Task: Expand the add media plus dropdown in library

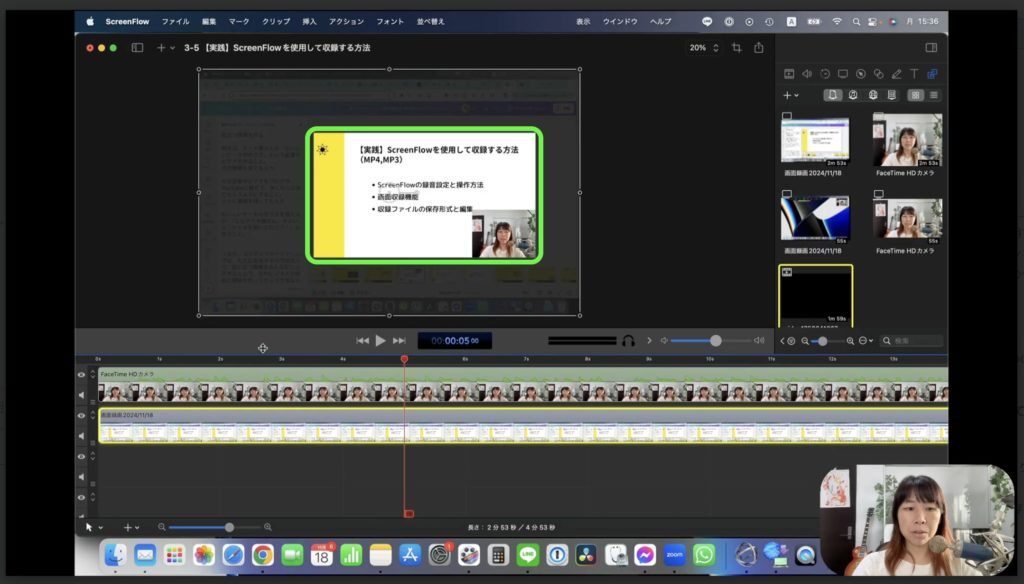Action: pos(790,95)
